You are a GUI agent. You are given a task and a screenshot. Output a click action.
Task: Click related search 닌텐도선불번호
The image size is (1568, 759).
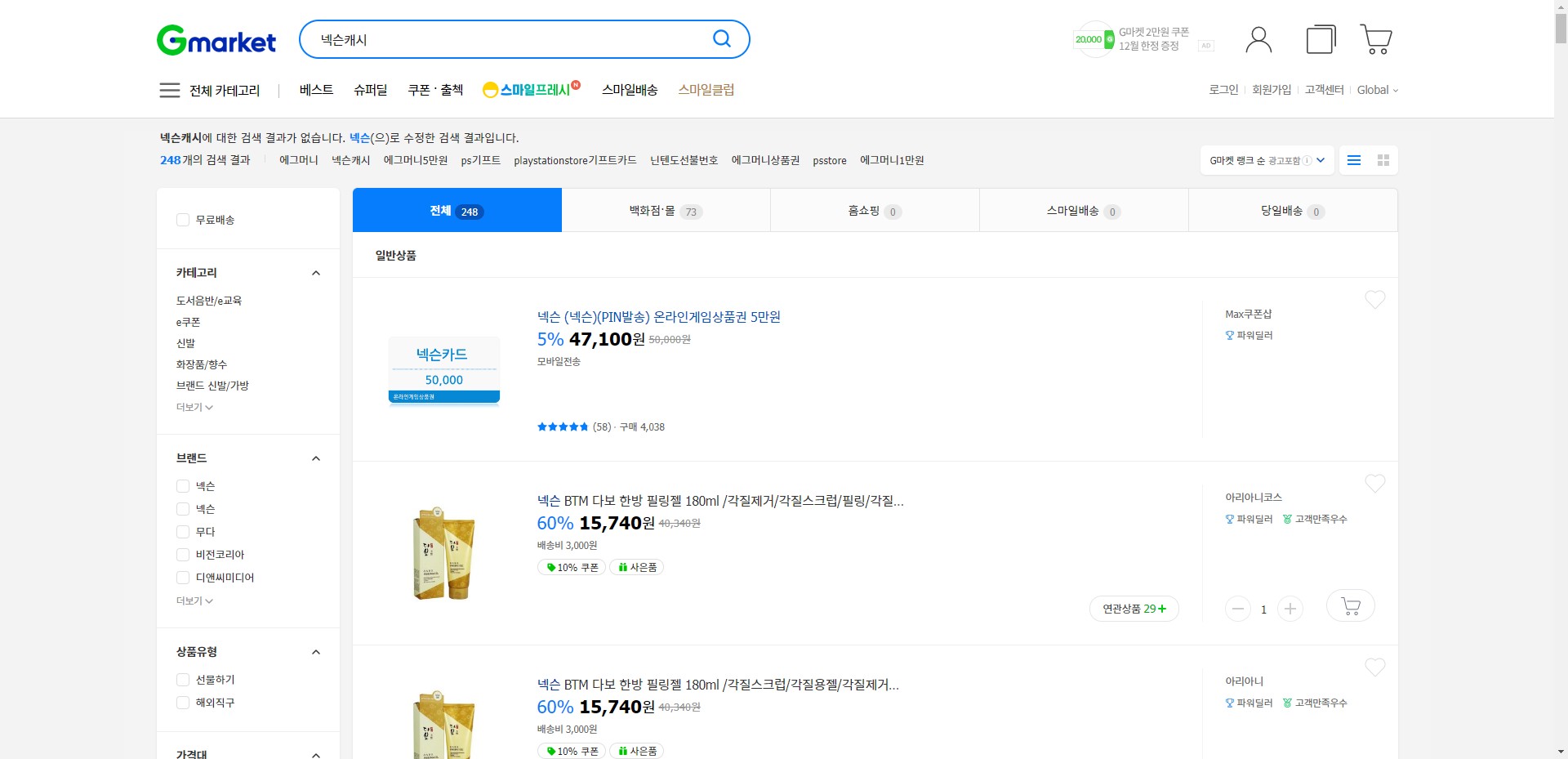pos(684,160)
